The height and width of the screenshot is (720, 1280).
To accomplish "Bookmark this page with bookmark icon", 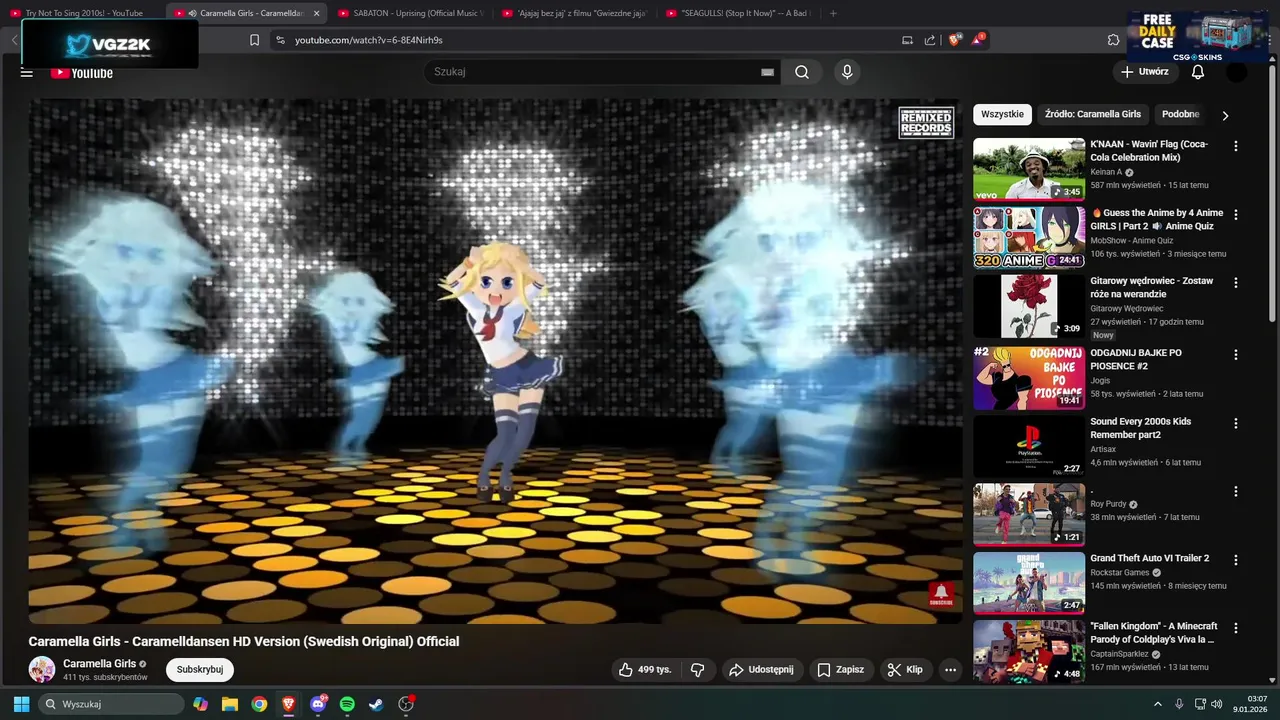I will (254, 40).
